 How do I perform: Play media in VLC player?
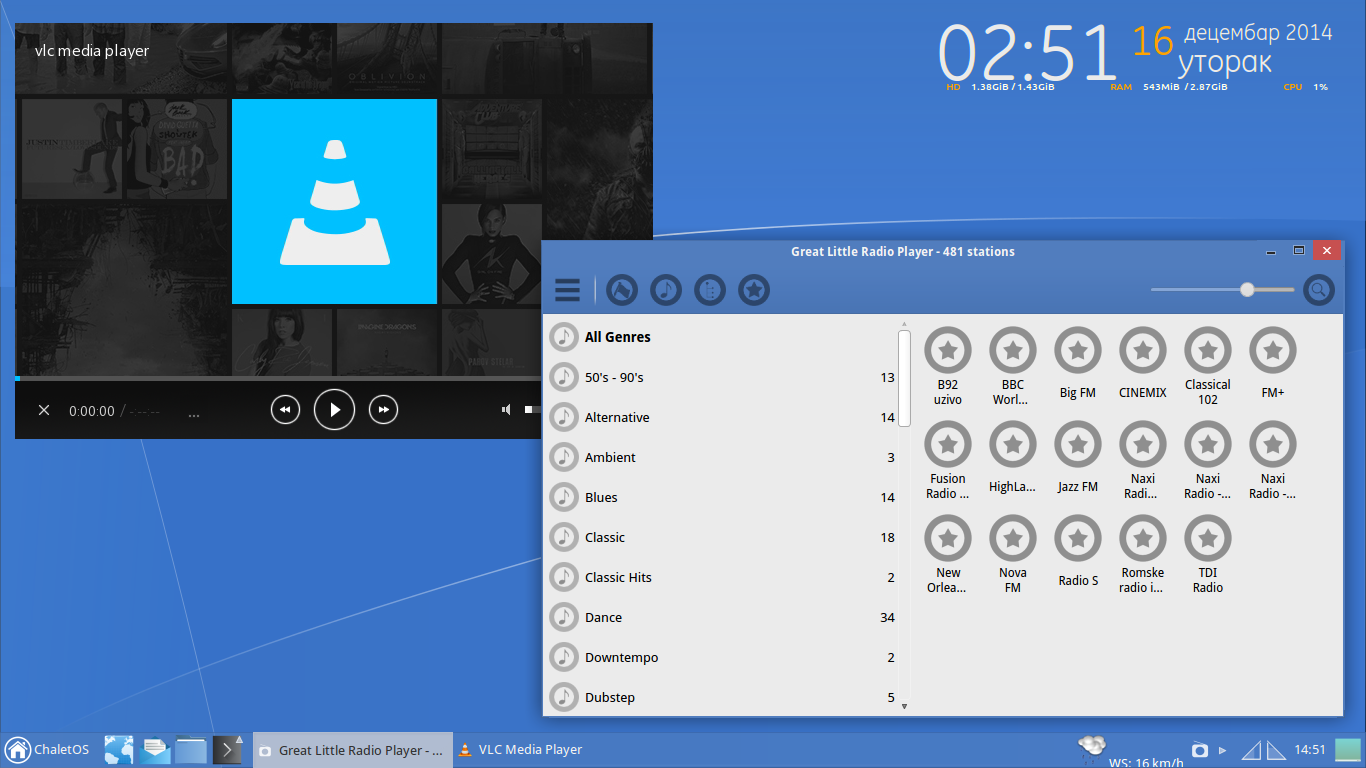click(335, 410)
